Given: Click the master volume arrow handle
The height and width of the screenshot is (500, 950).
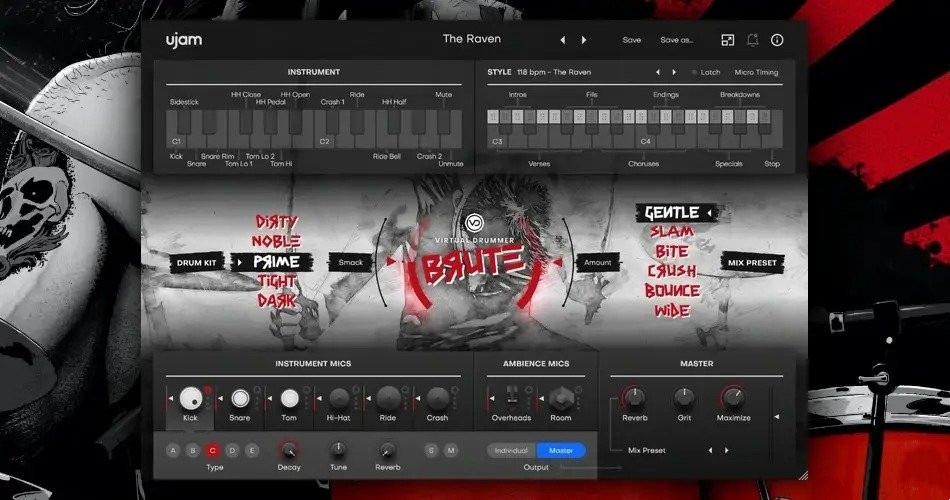Looking at the screenshot, I should [777, 417].
